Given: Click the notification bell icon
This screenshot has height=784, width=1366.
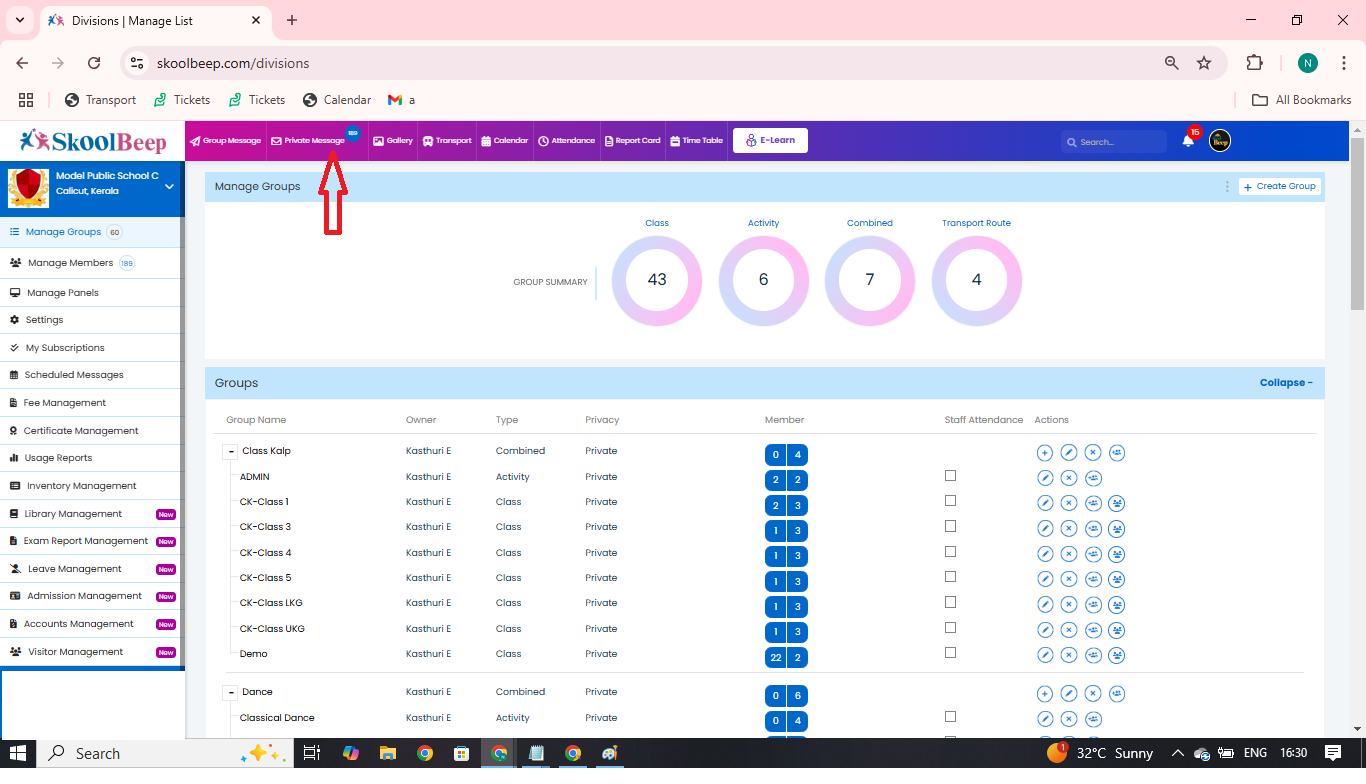Looking at the screenshot, I should 1188,141.
